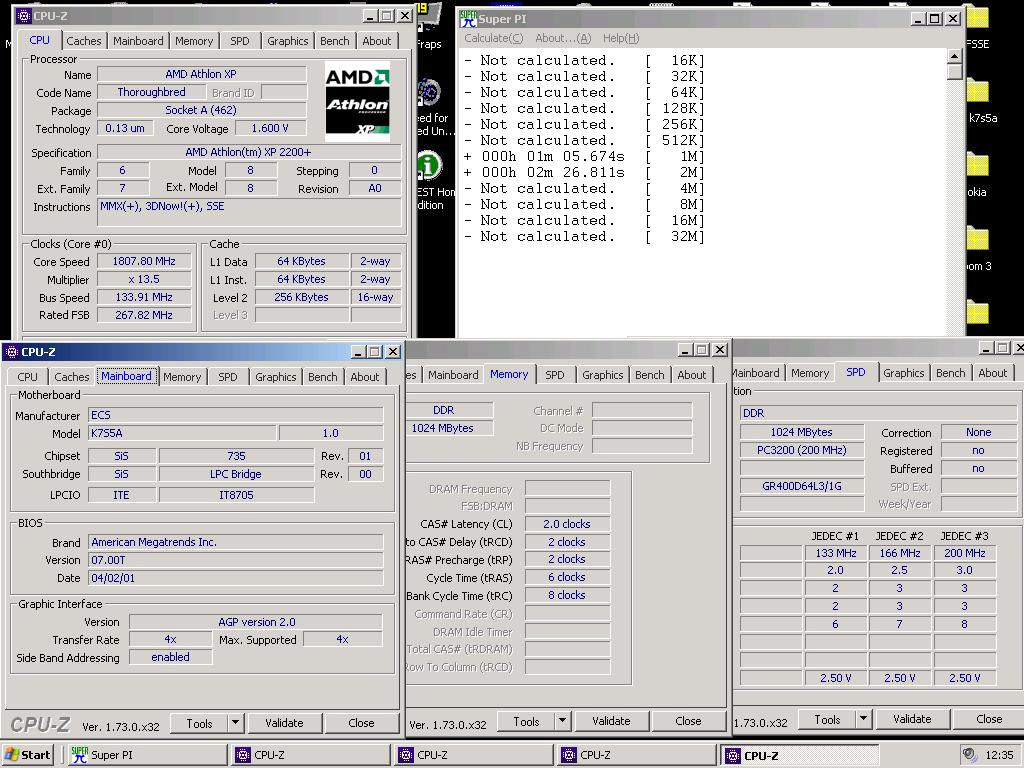
Task: Click the Tools button in the Mainboard window
Action: 199,723
